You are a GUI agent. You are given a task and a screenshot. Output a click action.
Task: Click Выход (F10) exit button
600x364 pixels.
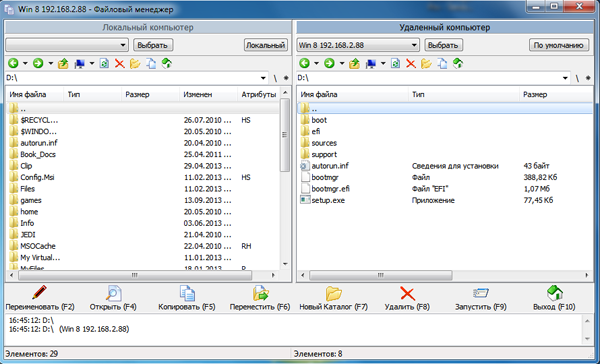click(554, 298)
